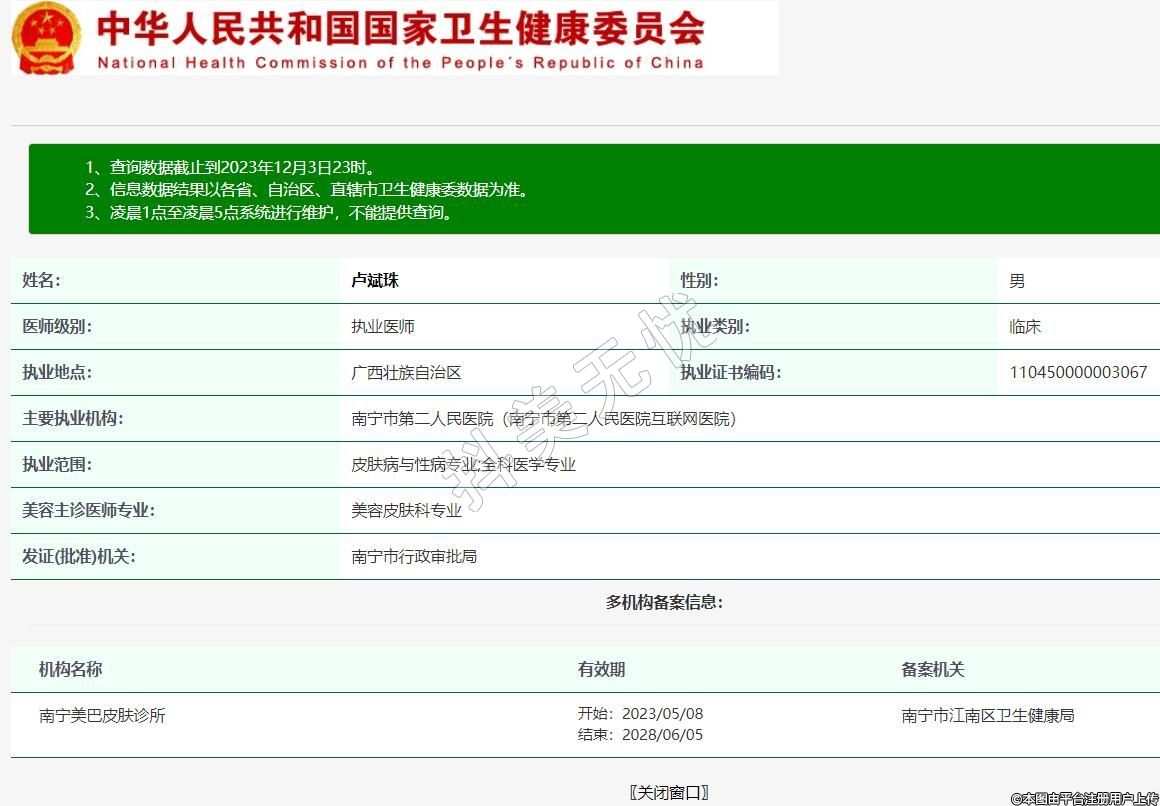Viewport: 1160px width, 806px height.
Task: Click the 关闭窗口 link
Action: [x=669, y=793]
